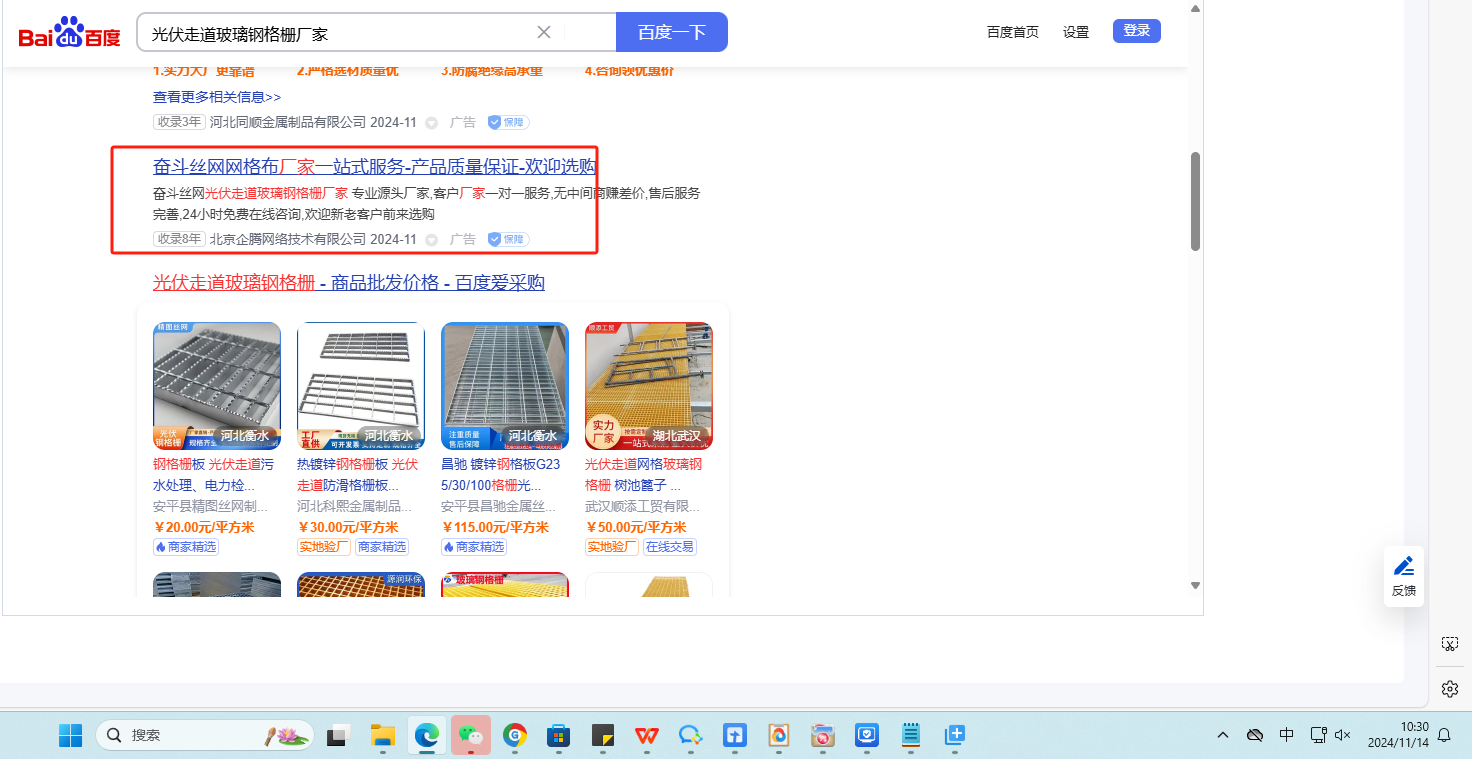Click price ¥30.00元/平方米

click(348, 528)
